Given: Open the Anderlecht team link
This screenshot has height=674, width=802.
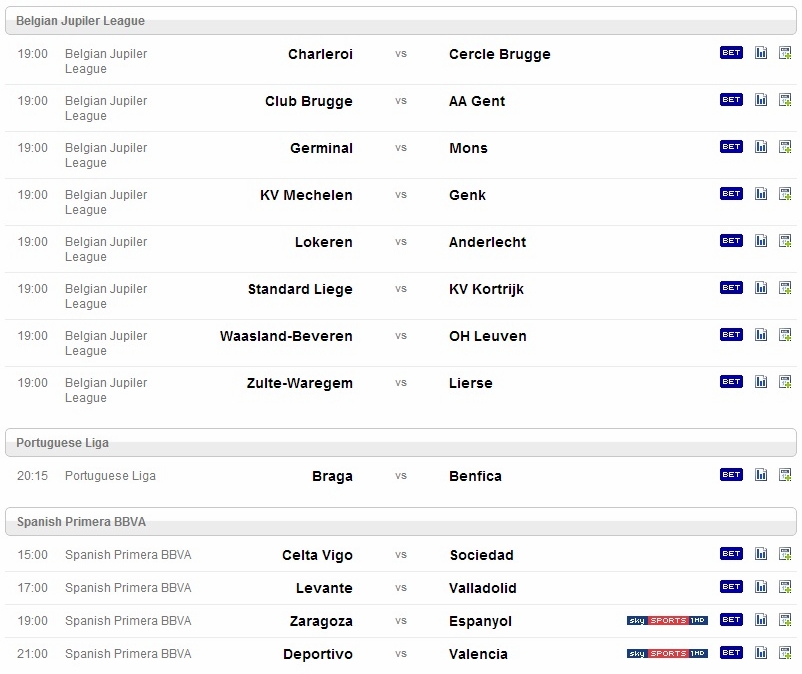Looking at the screenshot, I should 487,242.
